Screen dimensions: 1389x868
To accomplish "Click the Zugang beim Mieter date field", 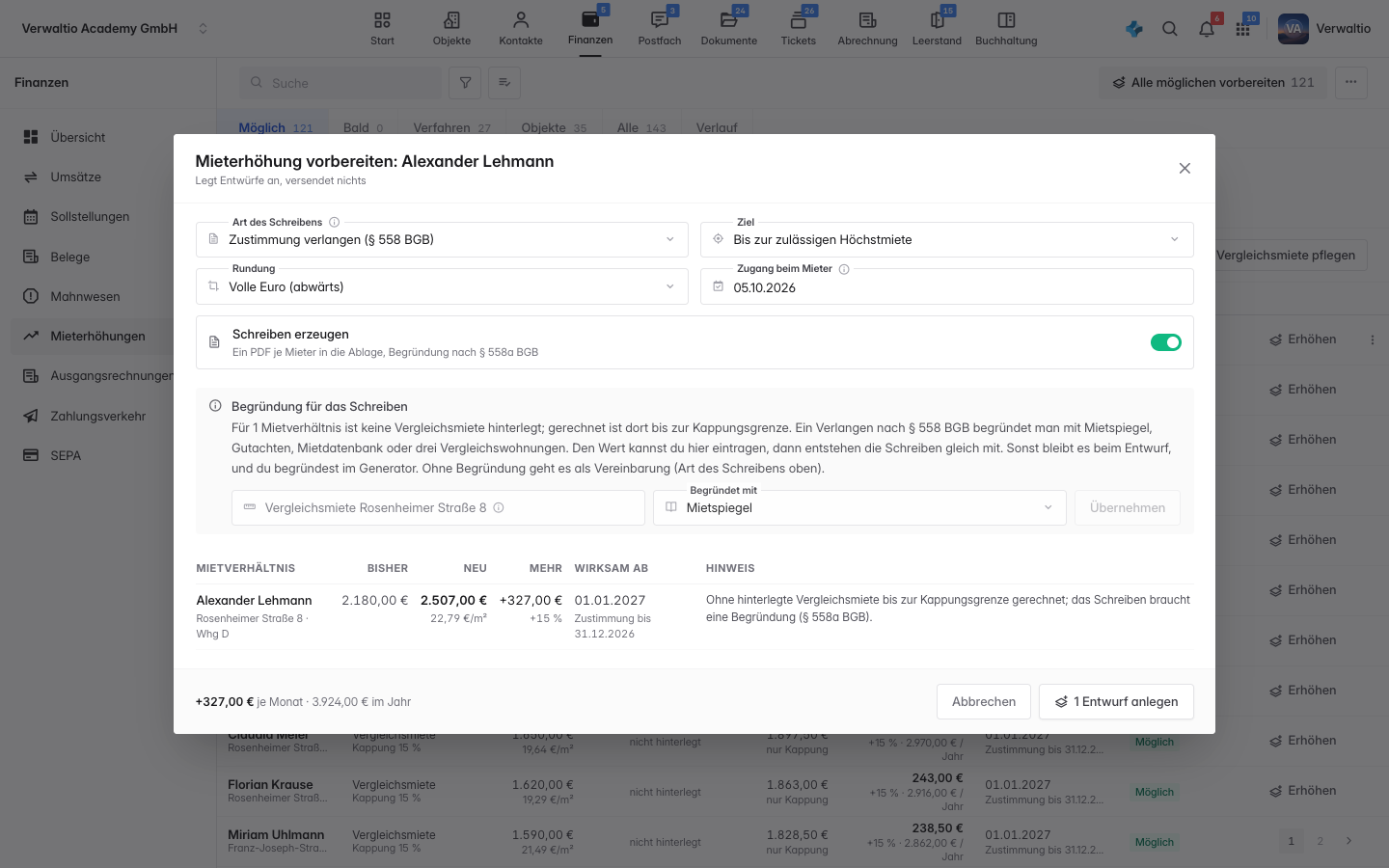I will click(947, 287).
